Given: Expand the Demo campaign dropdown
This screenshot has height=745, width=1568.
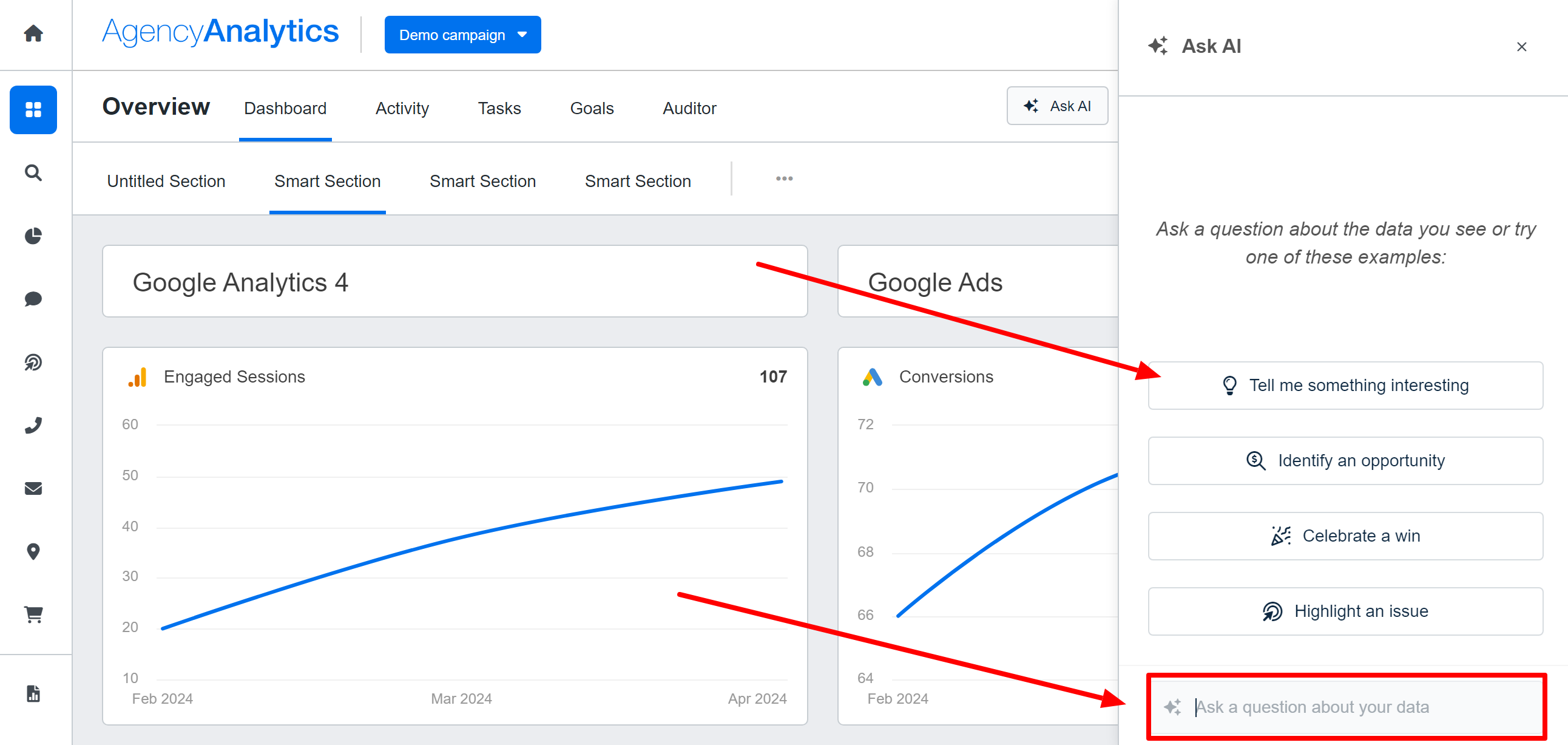Looking at the screenshot, I should tap(462, 35).
